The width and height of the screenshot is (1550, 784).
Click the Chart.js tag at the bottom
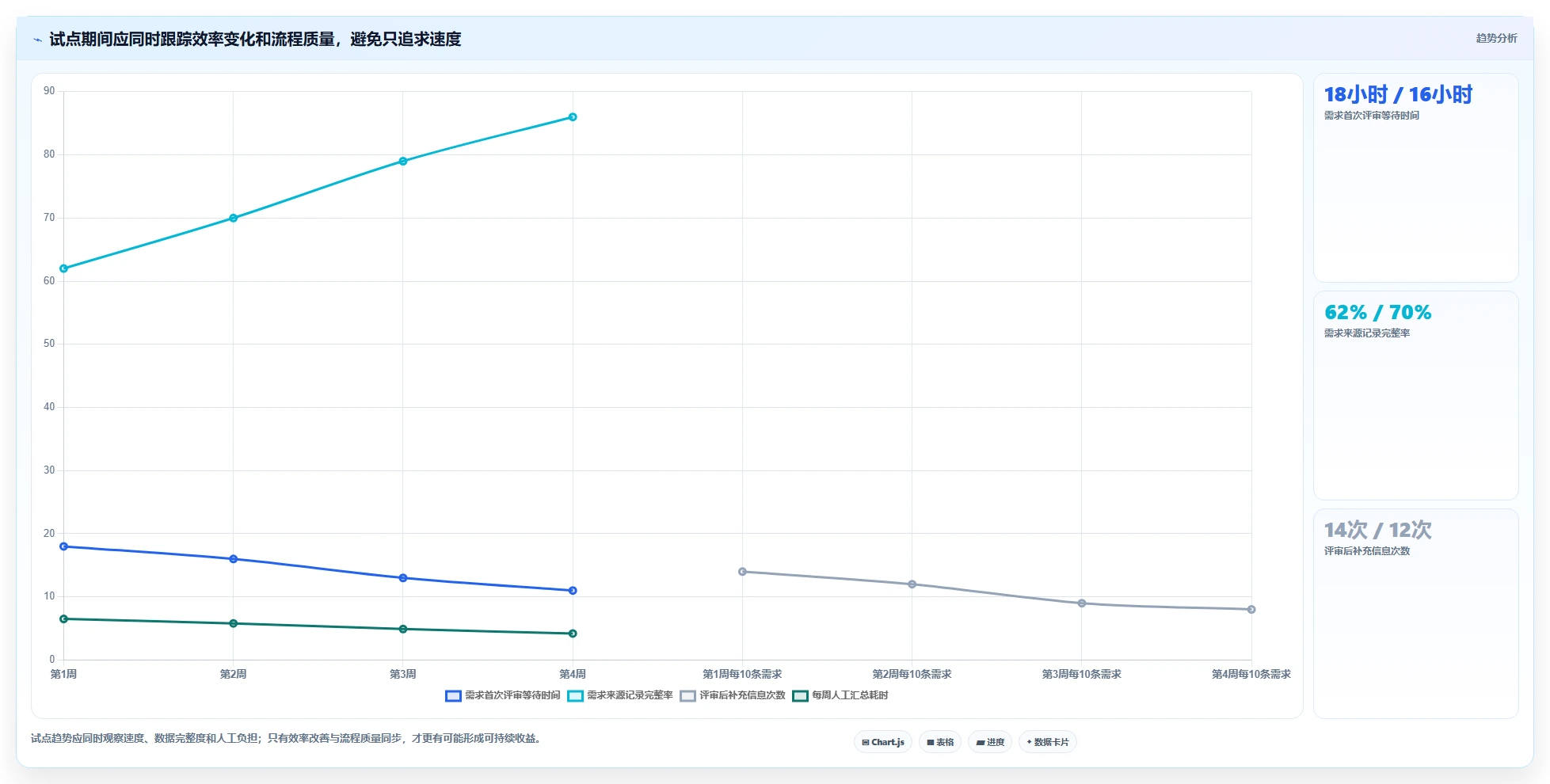(883, 742)
